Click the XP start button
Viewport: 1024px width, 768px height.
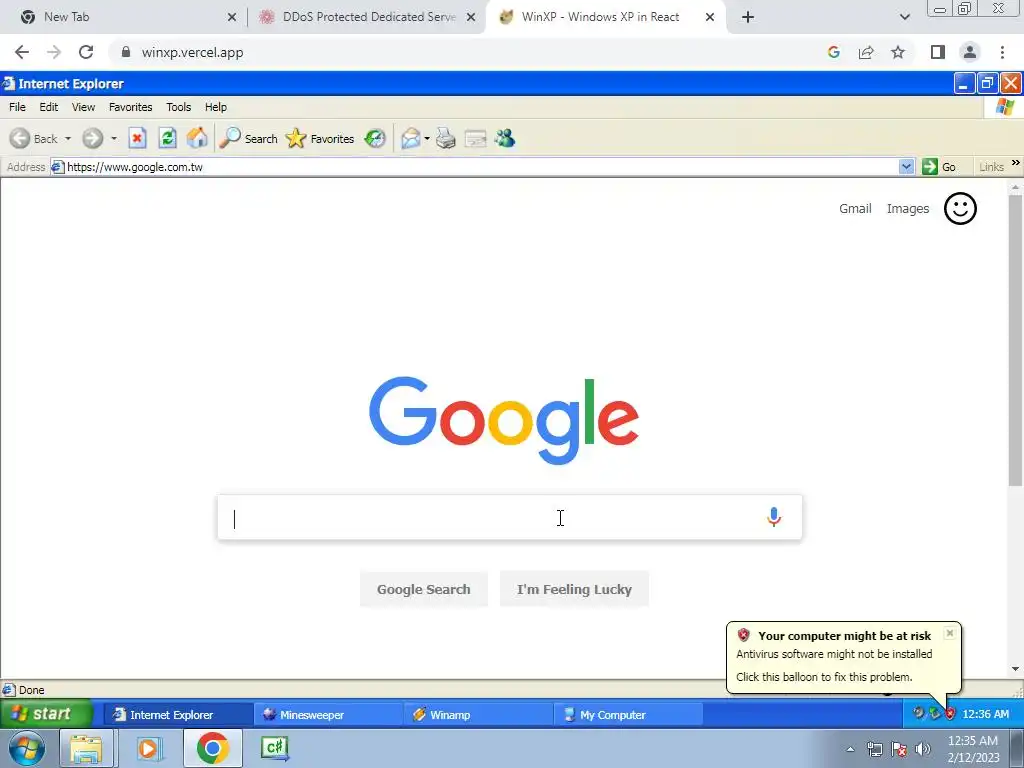pos(46,714)
